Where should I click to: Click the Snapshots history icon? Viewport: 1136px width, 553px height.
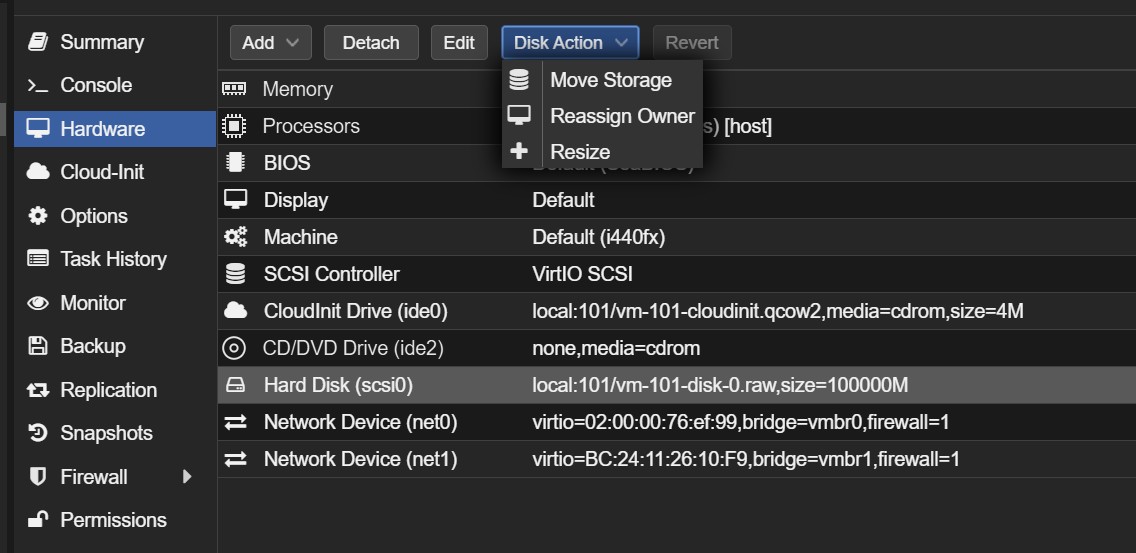pyautogui.click(x=38, y=433)
